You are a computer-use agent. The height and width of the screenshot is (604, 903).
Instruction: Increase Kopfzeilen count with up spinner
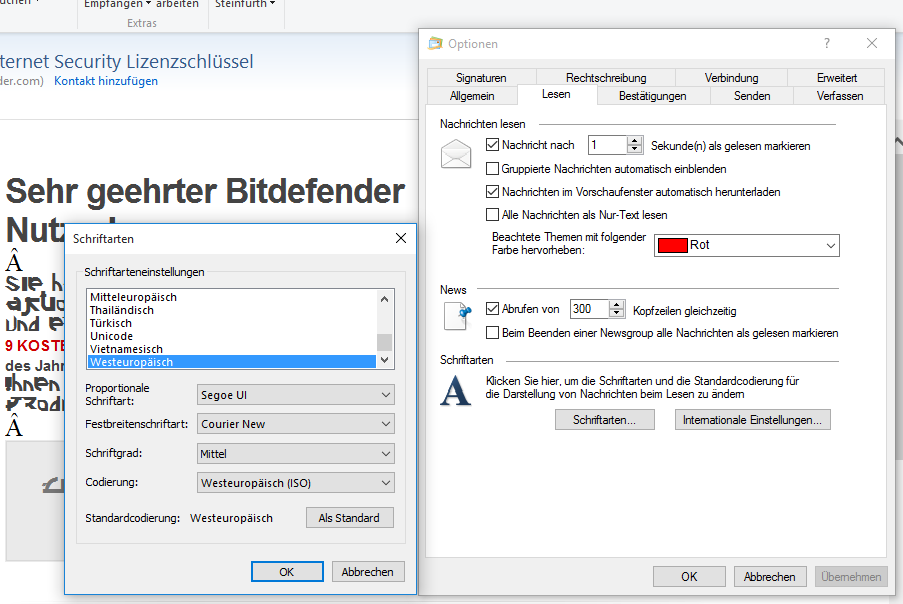617,304
